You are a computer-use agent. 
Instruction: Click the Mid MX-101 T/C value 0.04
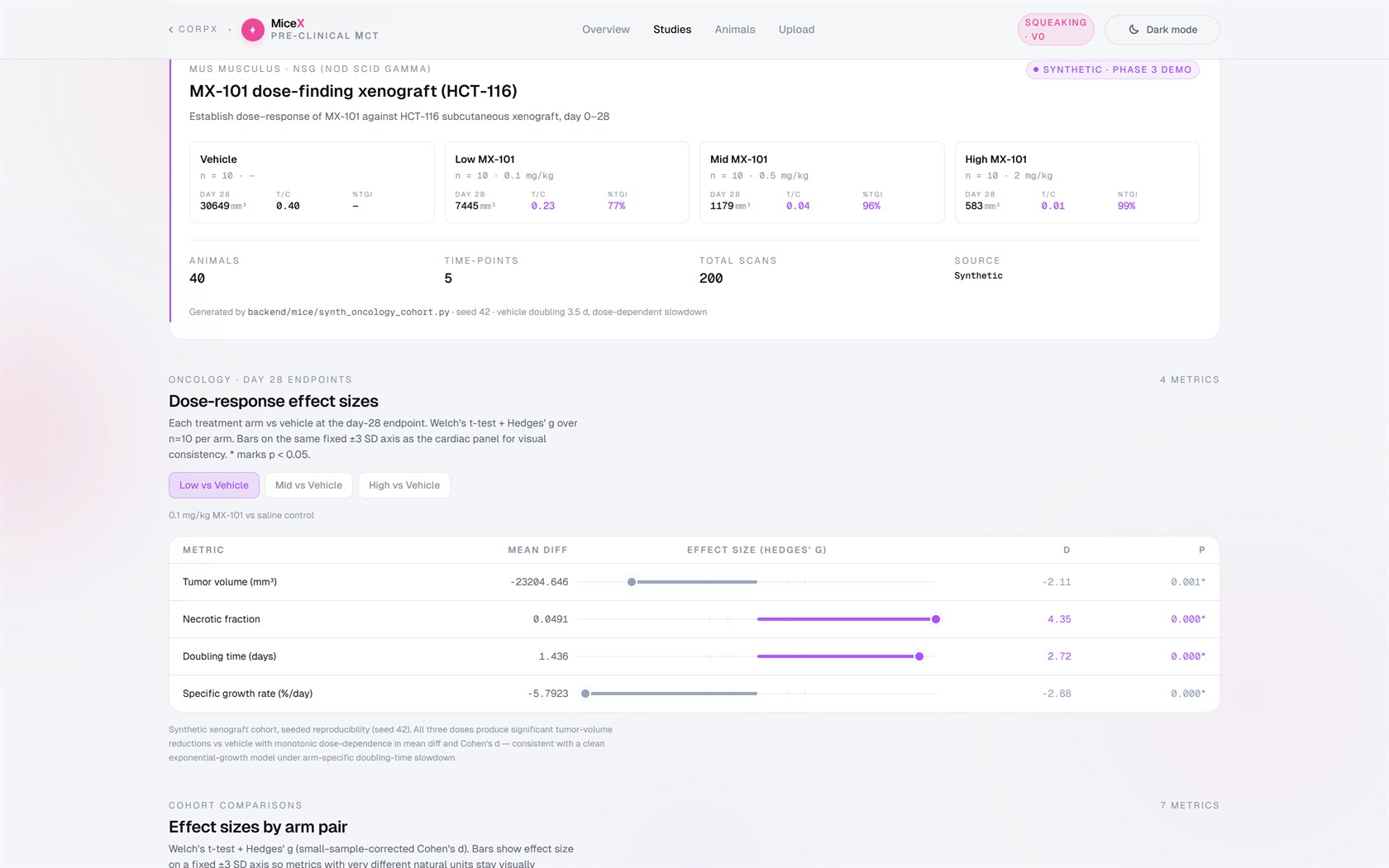[798, 206]
